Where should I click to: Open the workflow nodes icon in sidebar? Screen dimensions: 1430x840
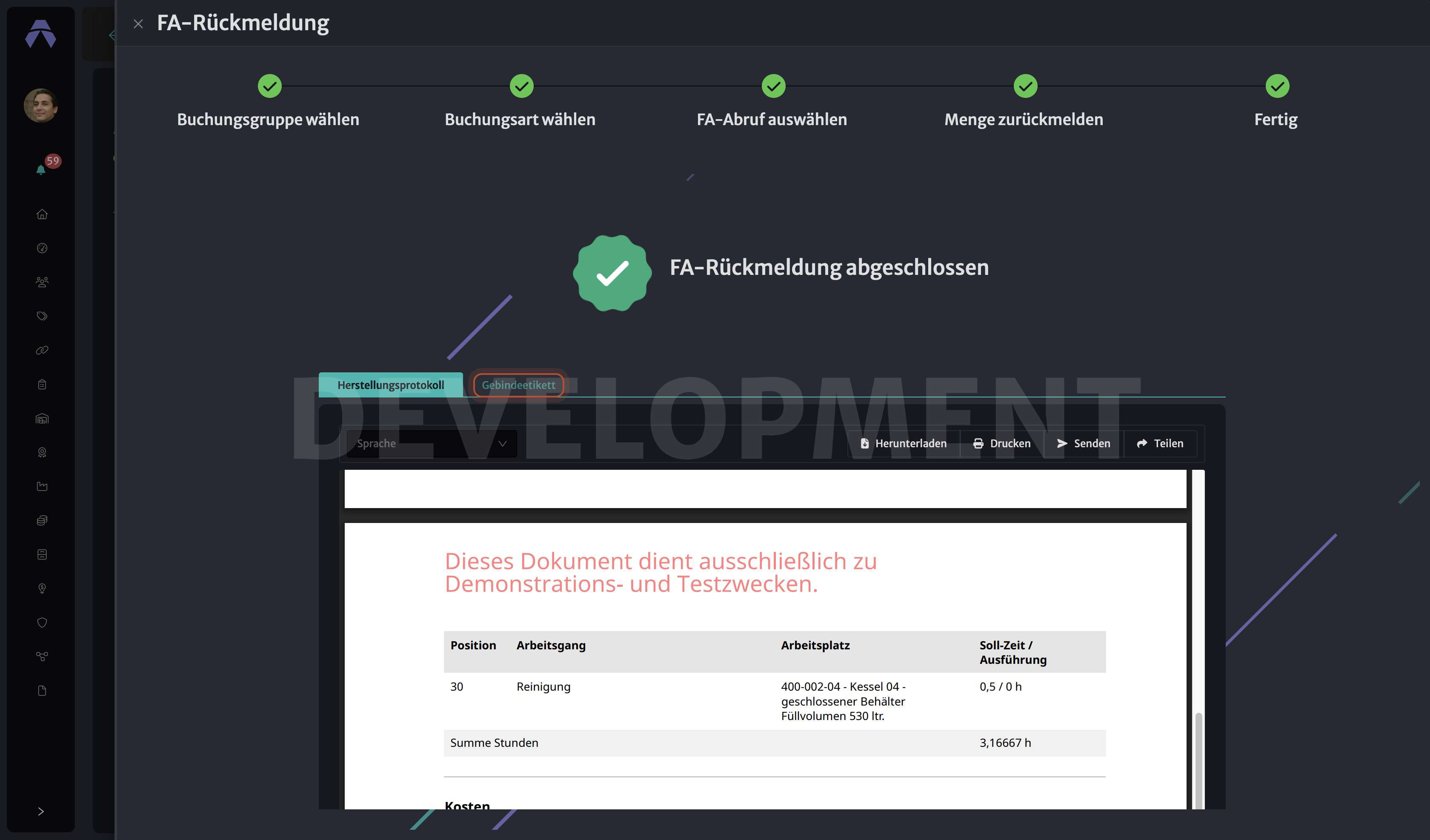pos(42,657)
